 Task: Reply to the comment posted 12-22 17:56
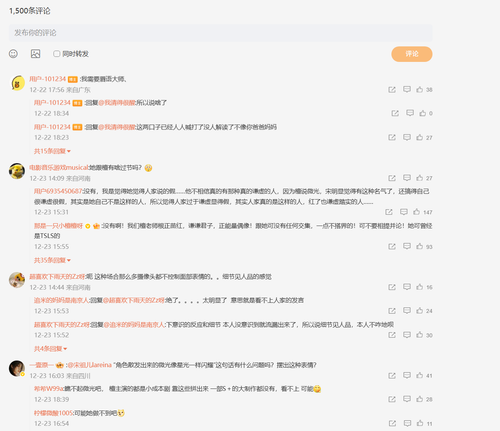(x=407, y=89)
